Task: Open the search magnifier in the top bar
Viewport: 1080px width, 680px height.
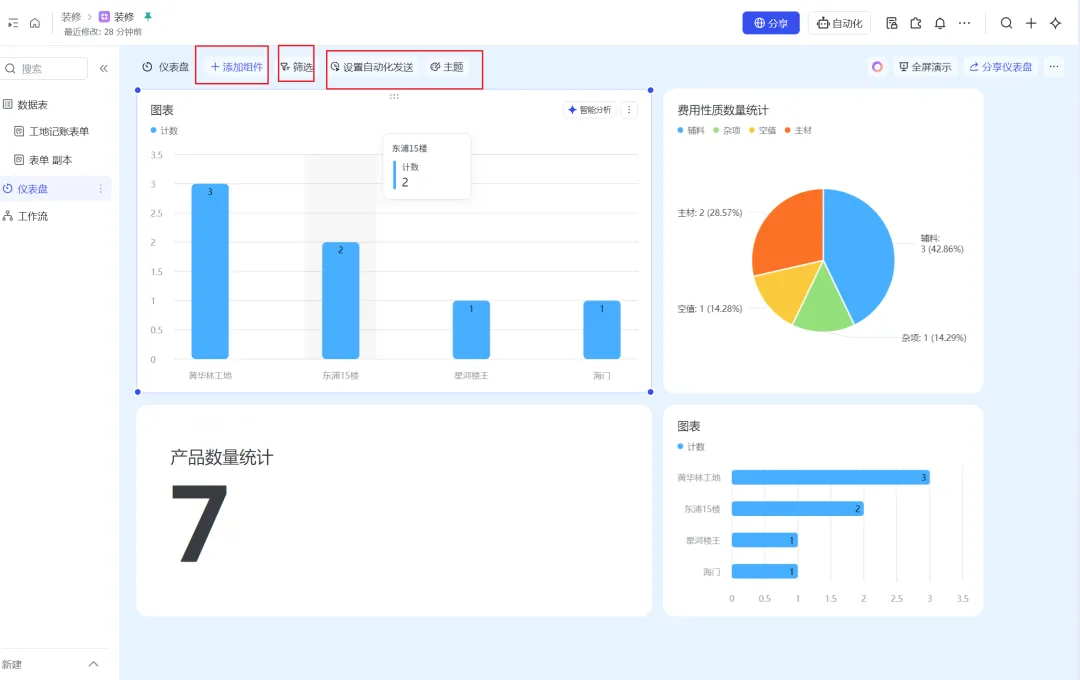Action: (1006, 23)
